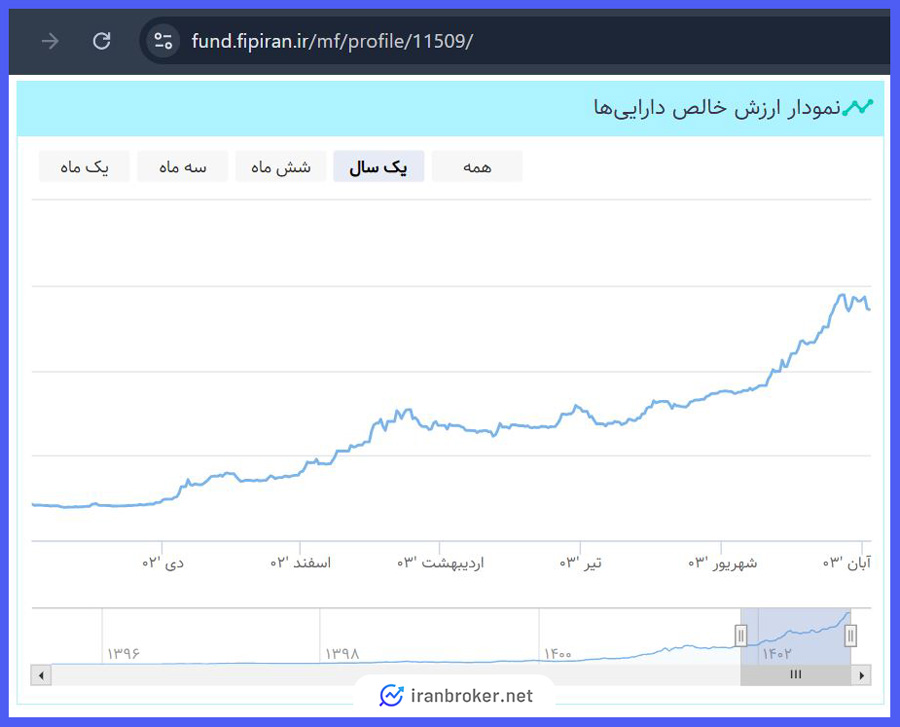Viewport: 900px width, 727px height.
Task: Reload the page with refresh icon
Action: point(102,41)
